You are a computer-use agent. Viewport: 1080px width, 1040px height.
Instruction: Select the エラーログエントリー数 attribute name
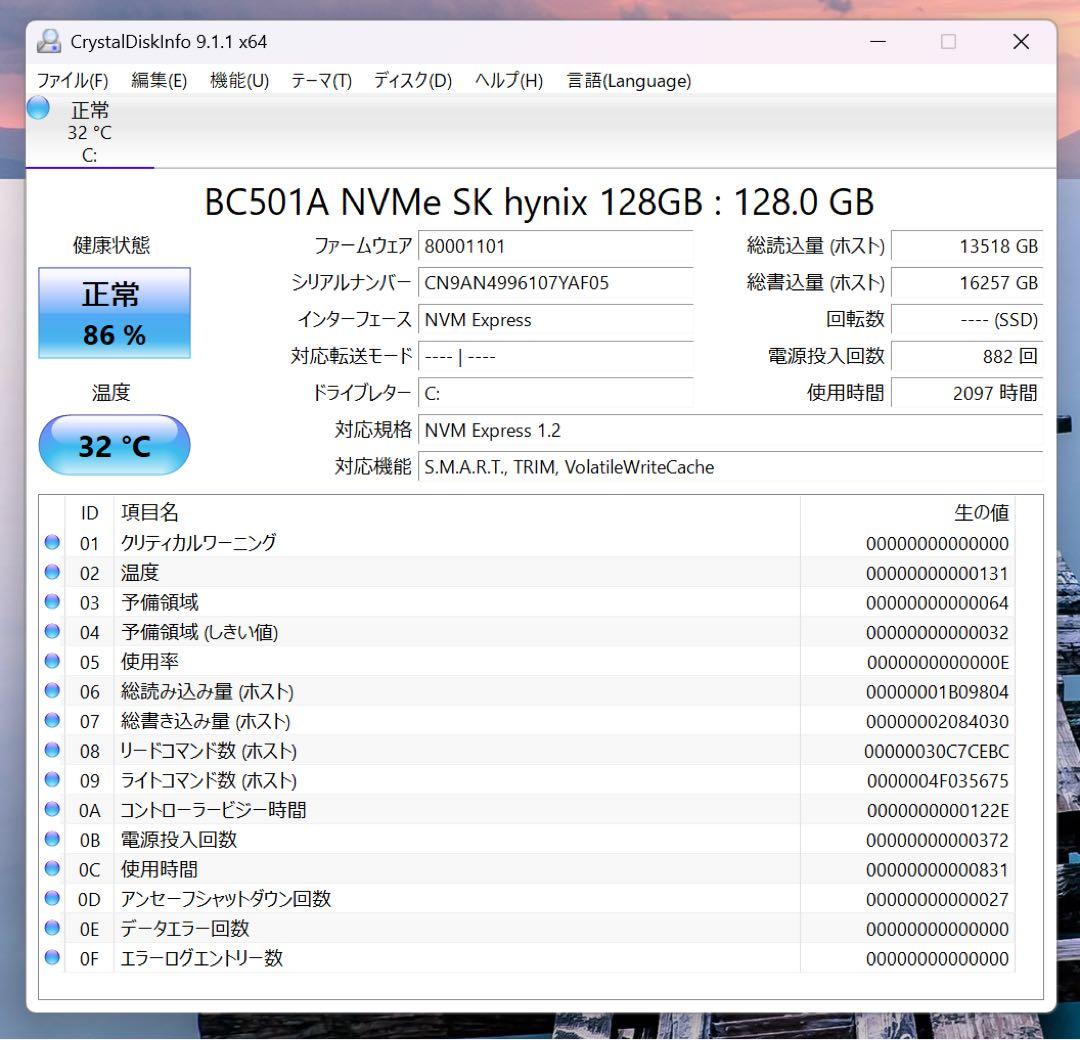click(202, 957)
